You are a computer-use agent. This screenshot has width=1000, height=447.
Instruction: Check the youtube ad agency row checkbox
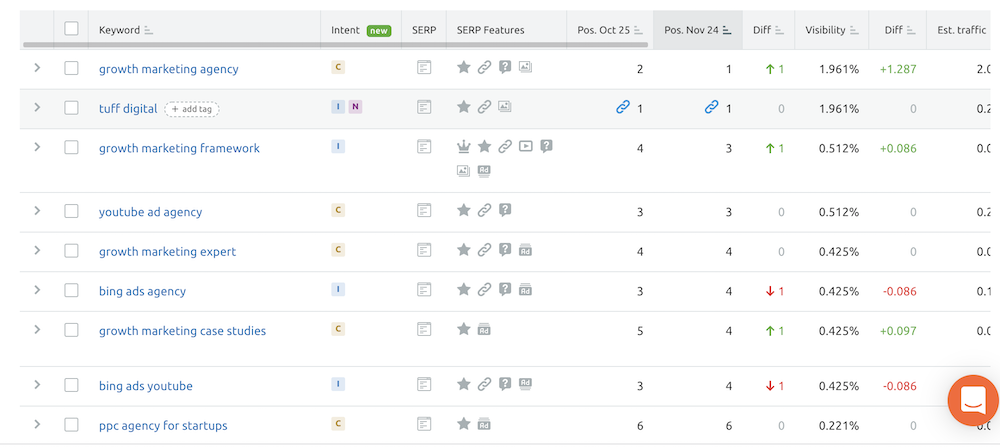[71, 210]
